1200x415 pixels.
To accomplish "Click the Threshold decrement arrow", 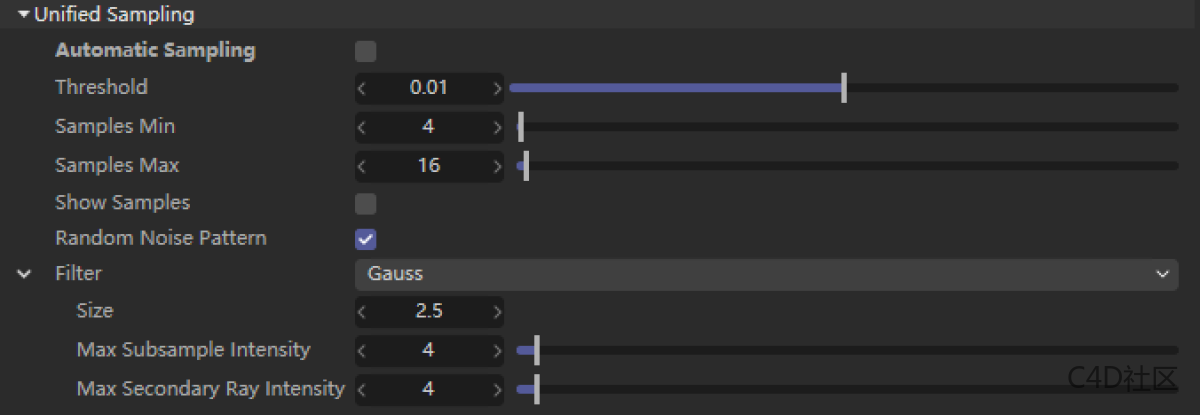I will point(362,88).
